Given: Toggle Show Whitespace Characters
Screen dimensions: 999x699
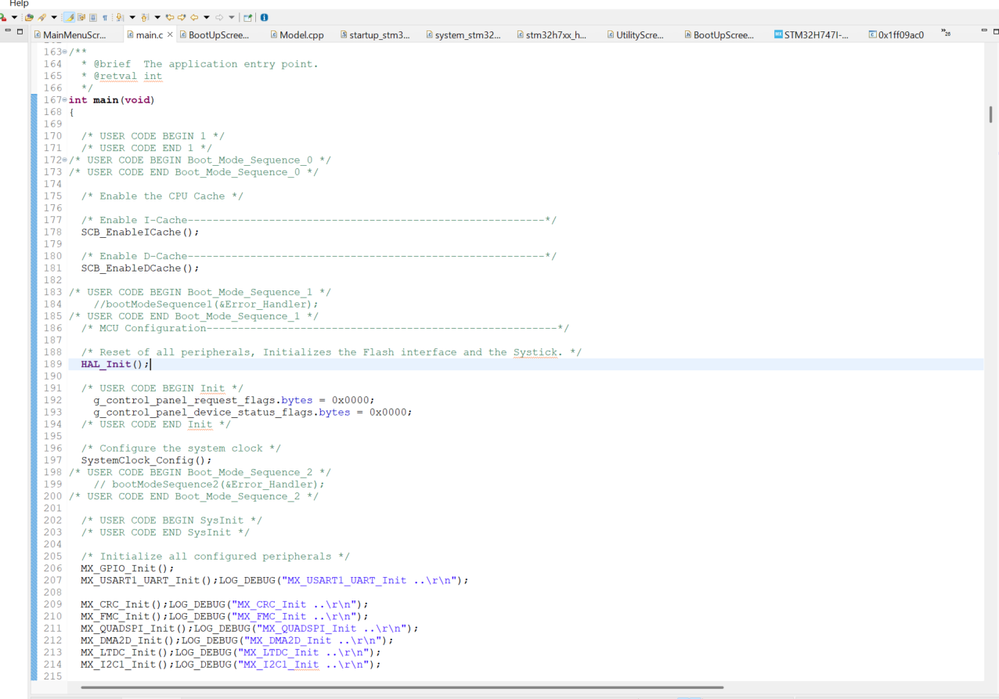Looking at the screenshot, I should 104,16.
